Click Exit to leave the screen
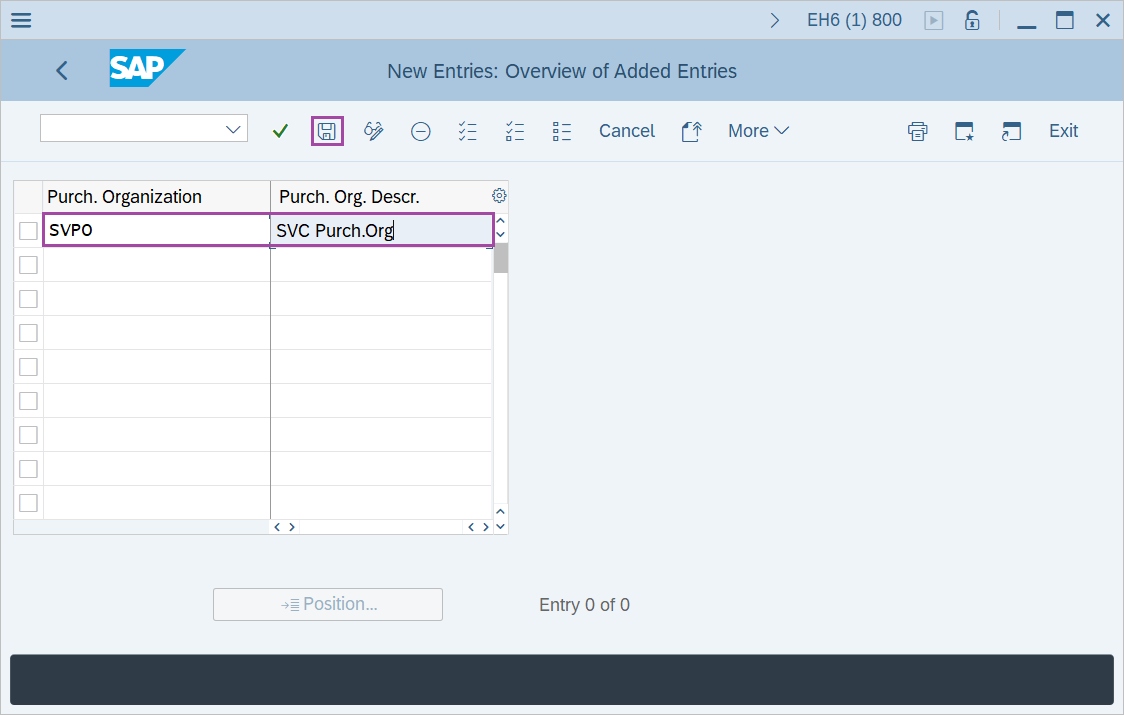This screenshot has width=1124, height=715. (x=1062, y=131)
